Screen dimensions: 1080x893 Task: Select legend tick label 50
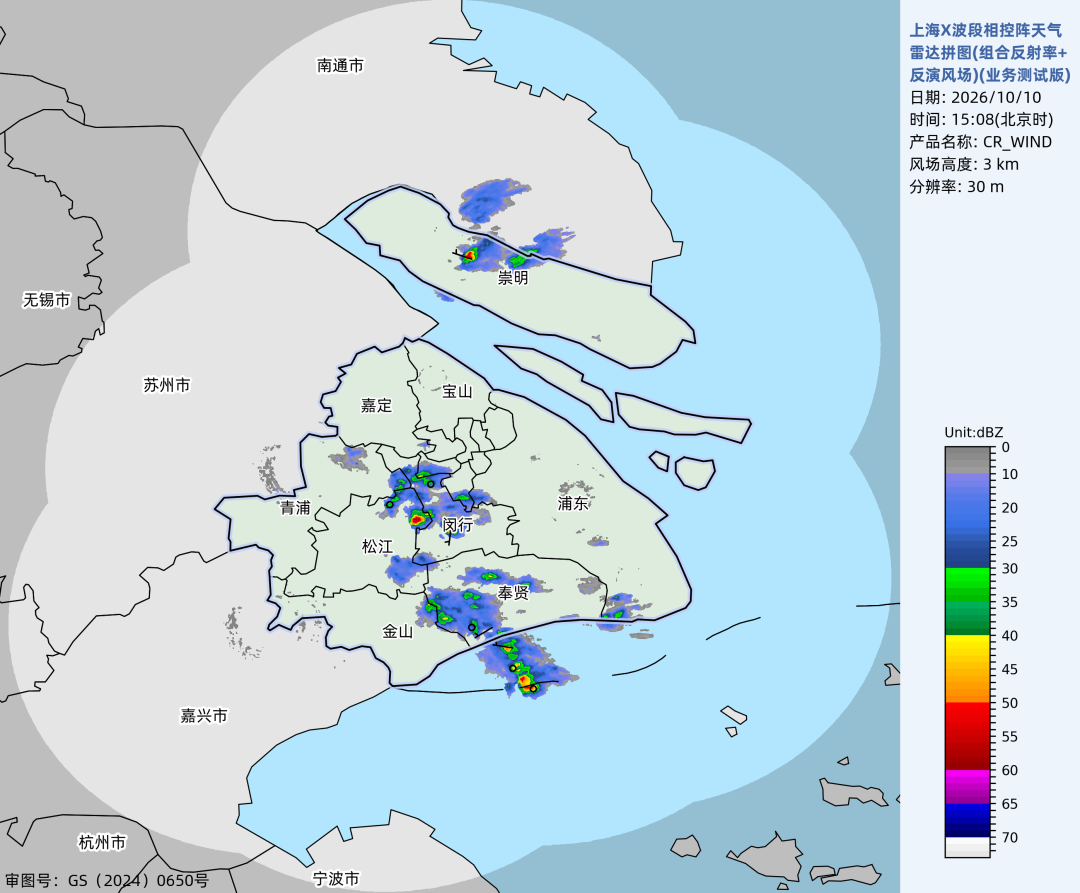(1010, 703)
